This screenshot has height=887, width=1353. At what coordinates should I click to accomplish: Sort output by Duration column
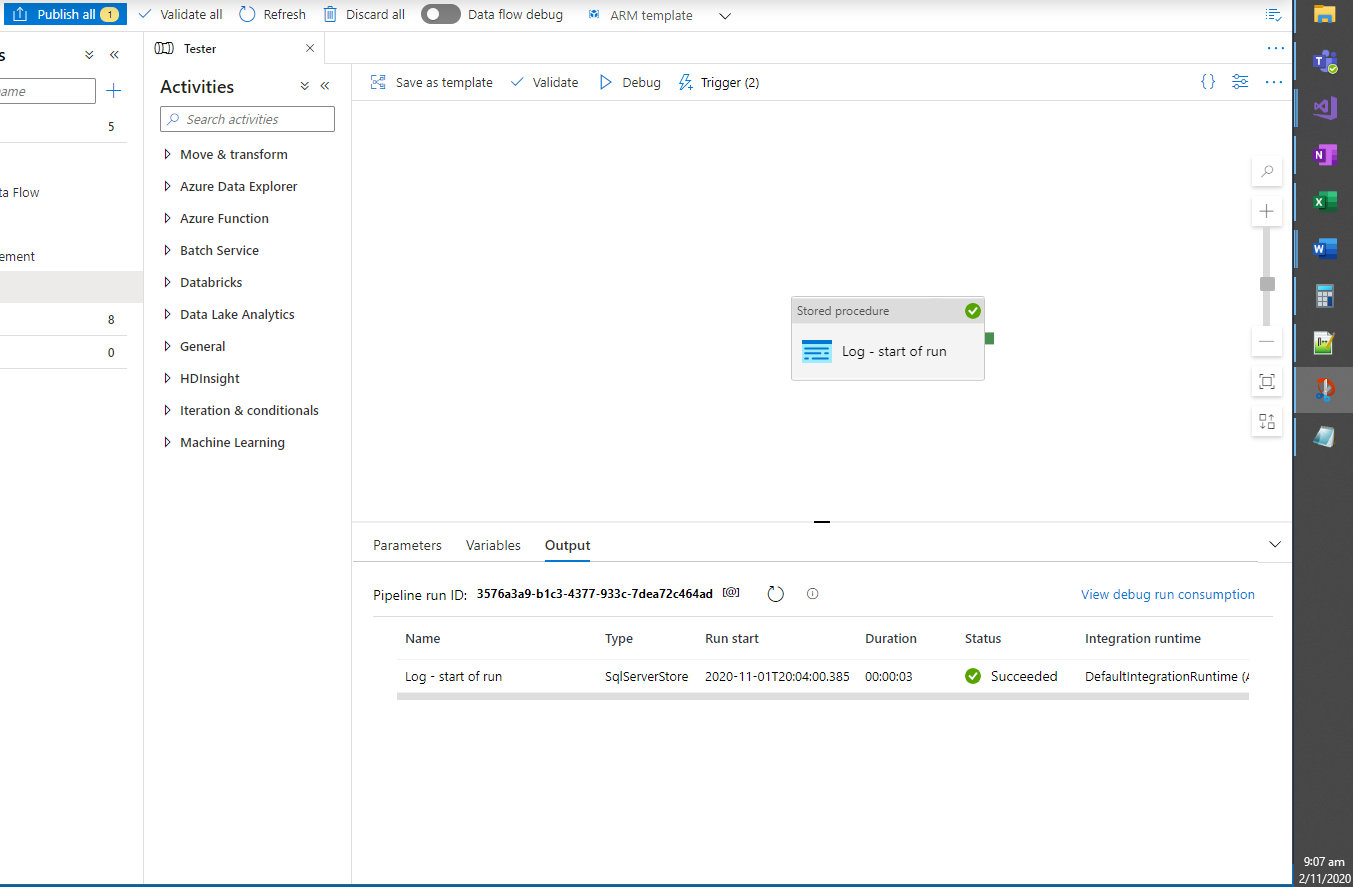tap(890, 639)
